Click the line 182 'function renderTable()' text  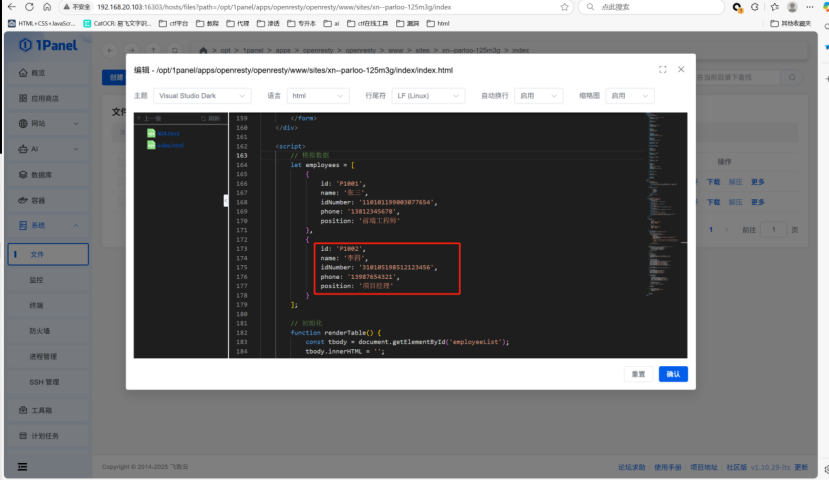pyautogui.click(x=335, y=333)
